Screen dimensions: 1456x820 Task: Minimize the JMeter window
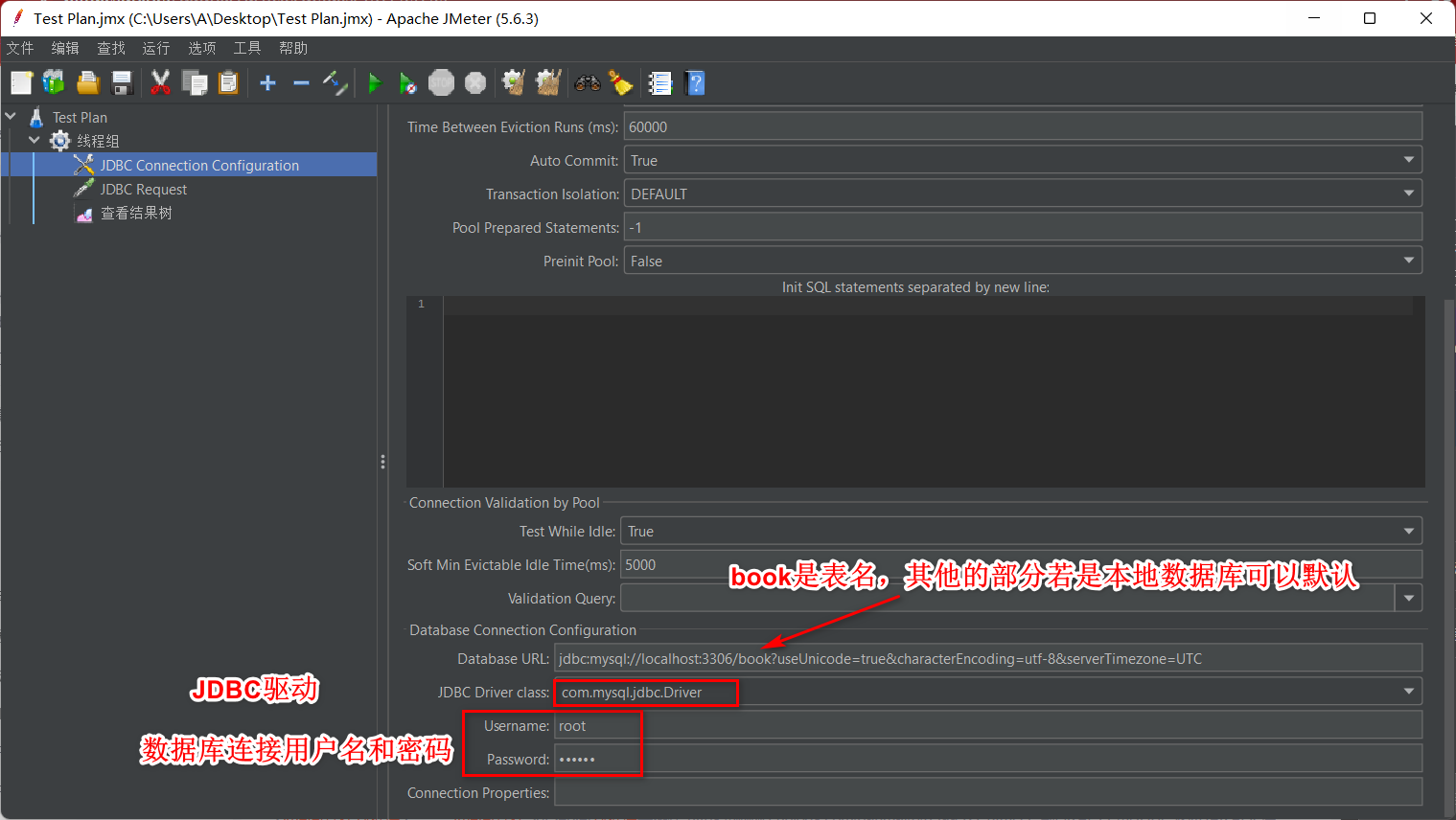(1314, 18)
